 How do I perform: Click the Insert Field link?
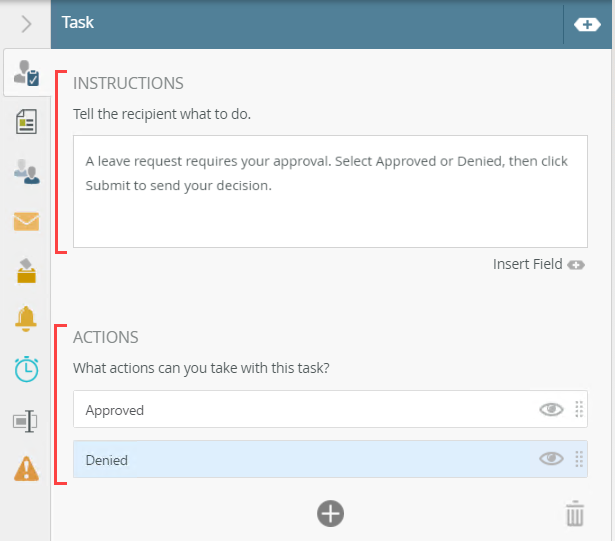point(528,264)
